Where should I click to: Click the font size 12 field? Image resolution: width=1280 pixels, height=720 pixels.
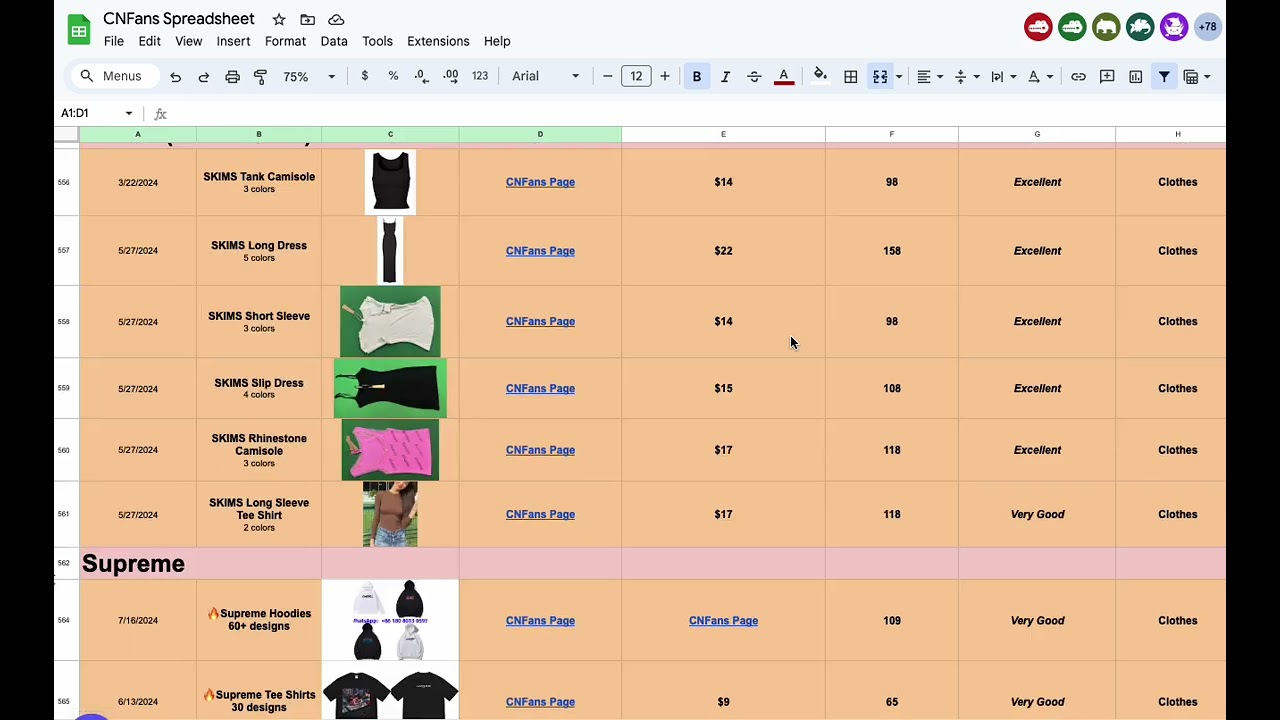636,77
